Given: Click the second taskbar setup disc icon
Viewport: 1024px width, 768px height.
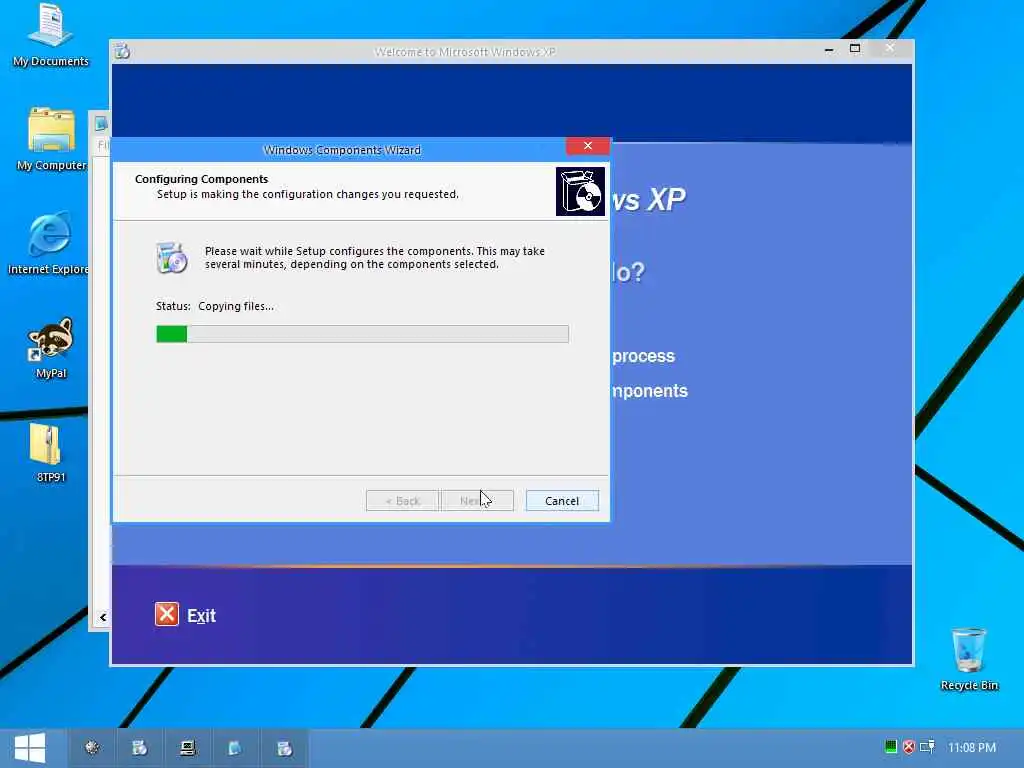Looking at the screenshot, I should click(139, 748).
